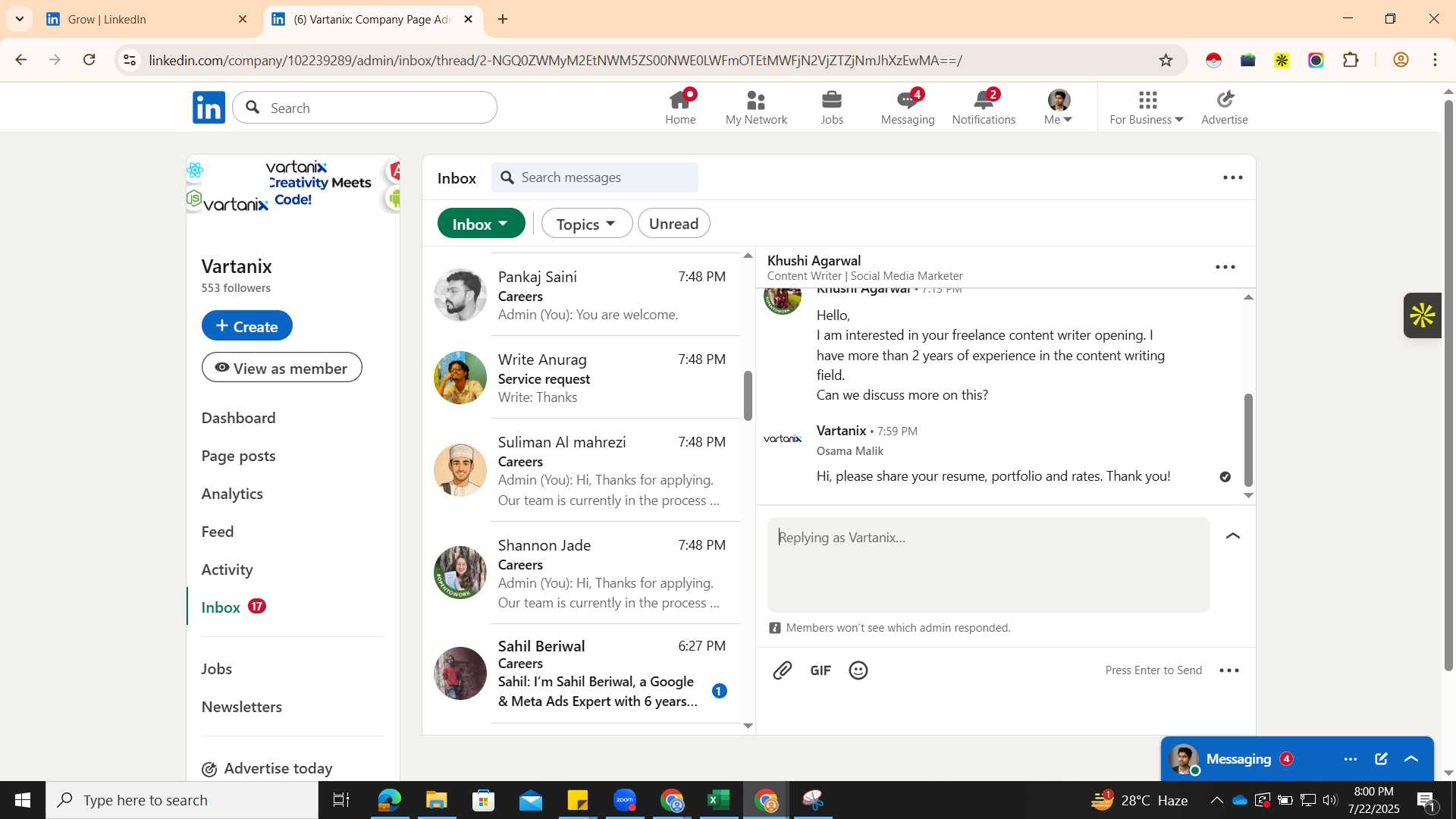The width and height of the screenshot is (1456, 819).
Task: Focus the Search messages field
Action: tap(595, 177)
